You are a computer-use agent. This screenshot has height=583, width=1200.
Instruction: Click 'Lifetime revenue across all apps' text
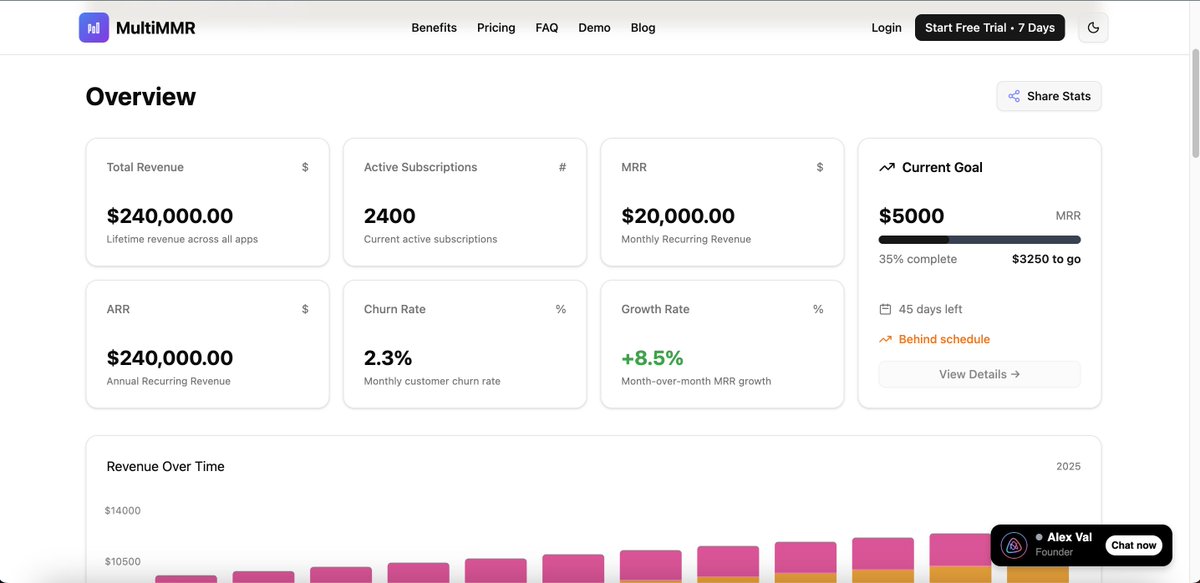(x=182, y=239)
